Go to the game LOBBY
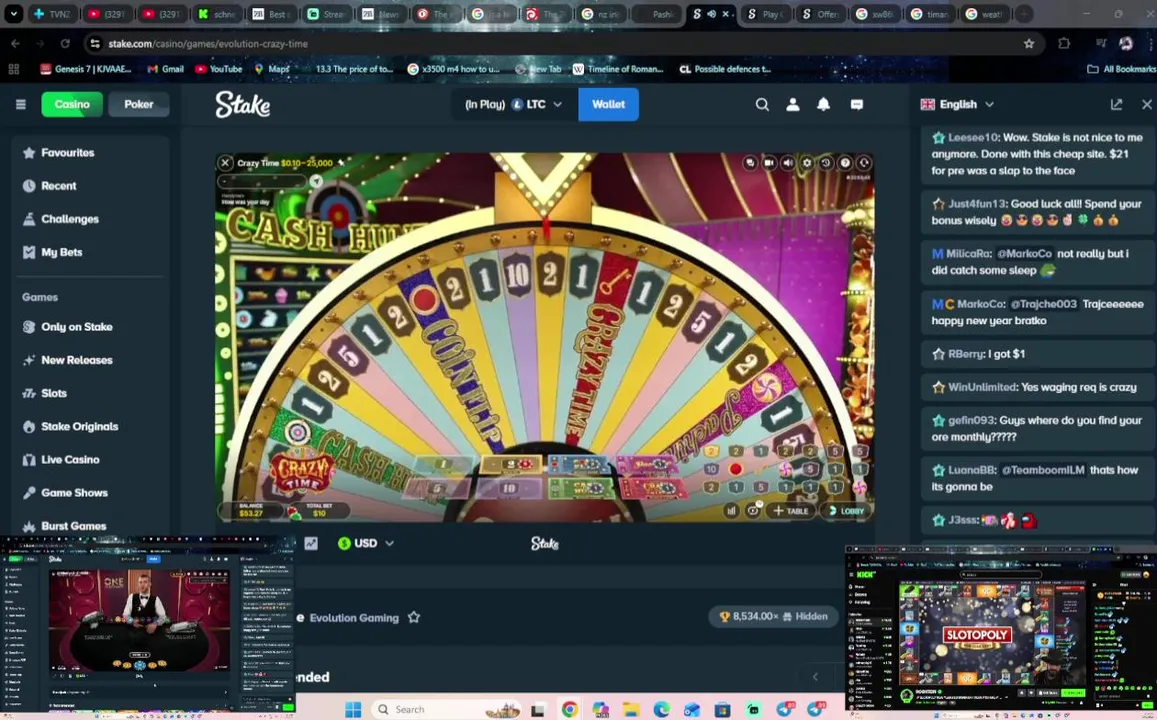Screen dimensions: 1157x720 click(846, 510)
